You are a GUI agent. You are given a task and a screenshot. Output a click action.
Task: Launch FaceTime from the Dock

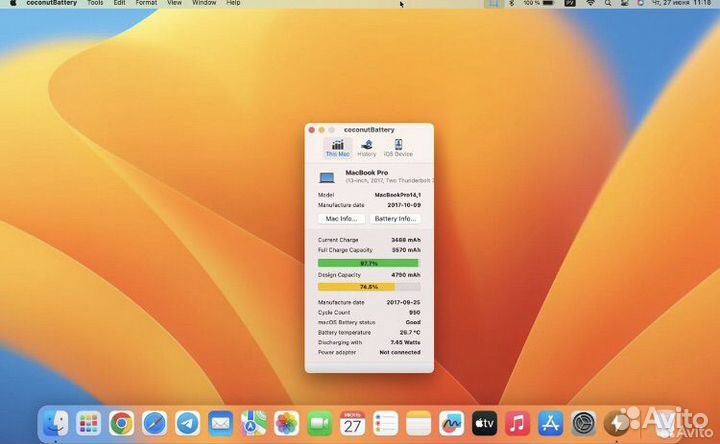tap(320, 423)
